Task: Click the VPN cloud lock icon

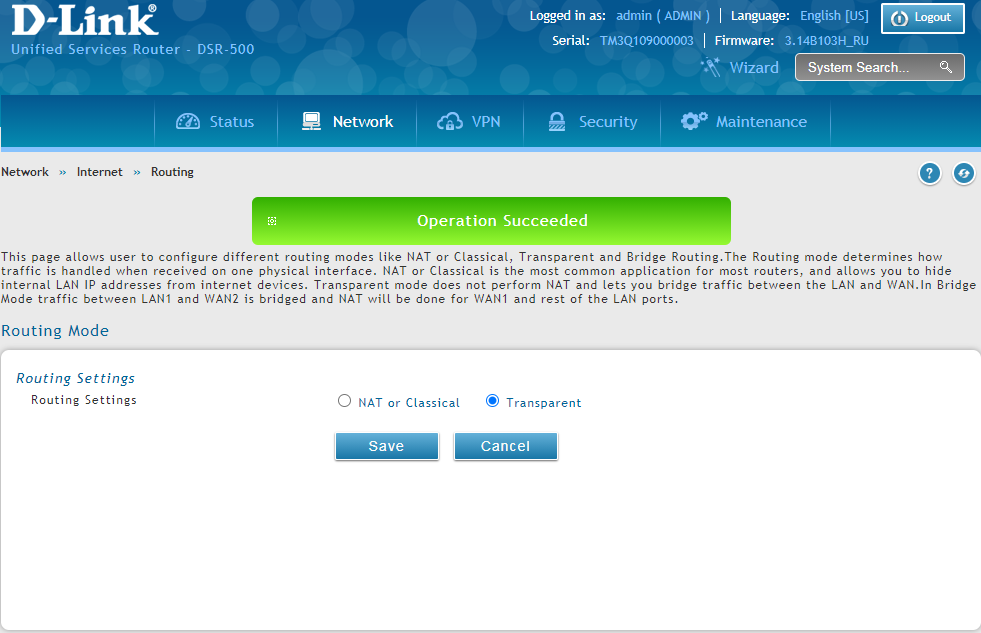Action: (449, 121)
